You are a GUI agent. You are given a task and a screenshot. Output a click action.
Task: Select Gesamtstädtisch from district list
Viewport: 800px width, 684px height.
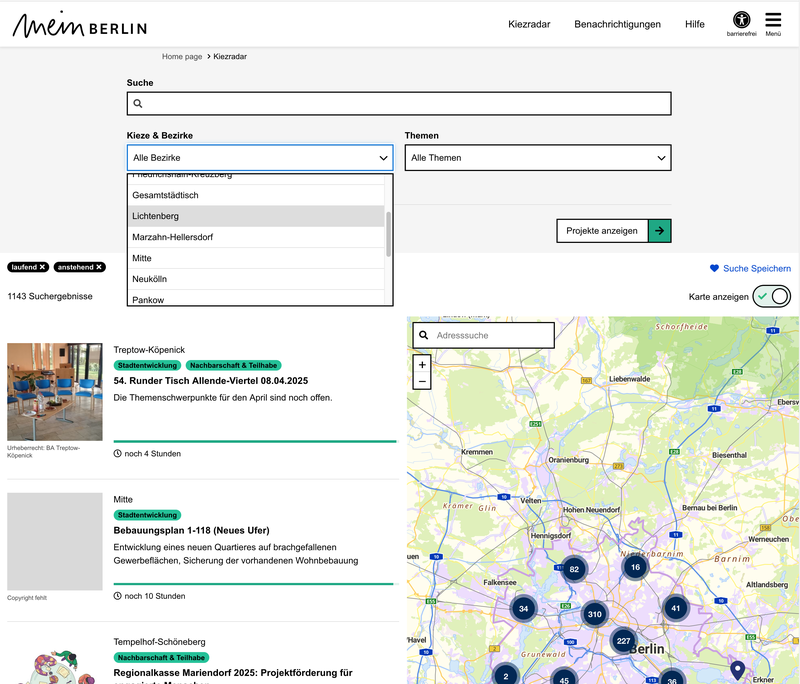(x=256, y=195)
